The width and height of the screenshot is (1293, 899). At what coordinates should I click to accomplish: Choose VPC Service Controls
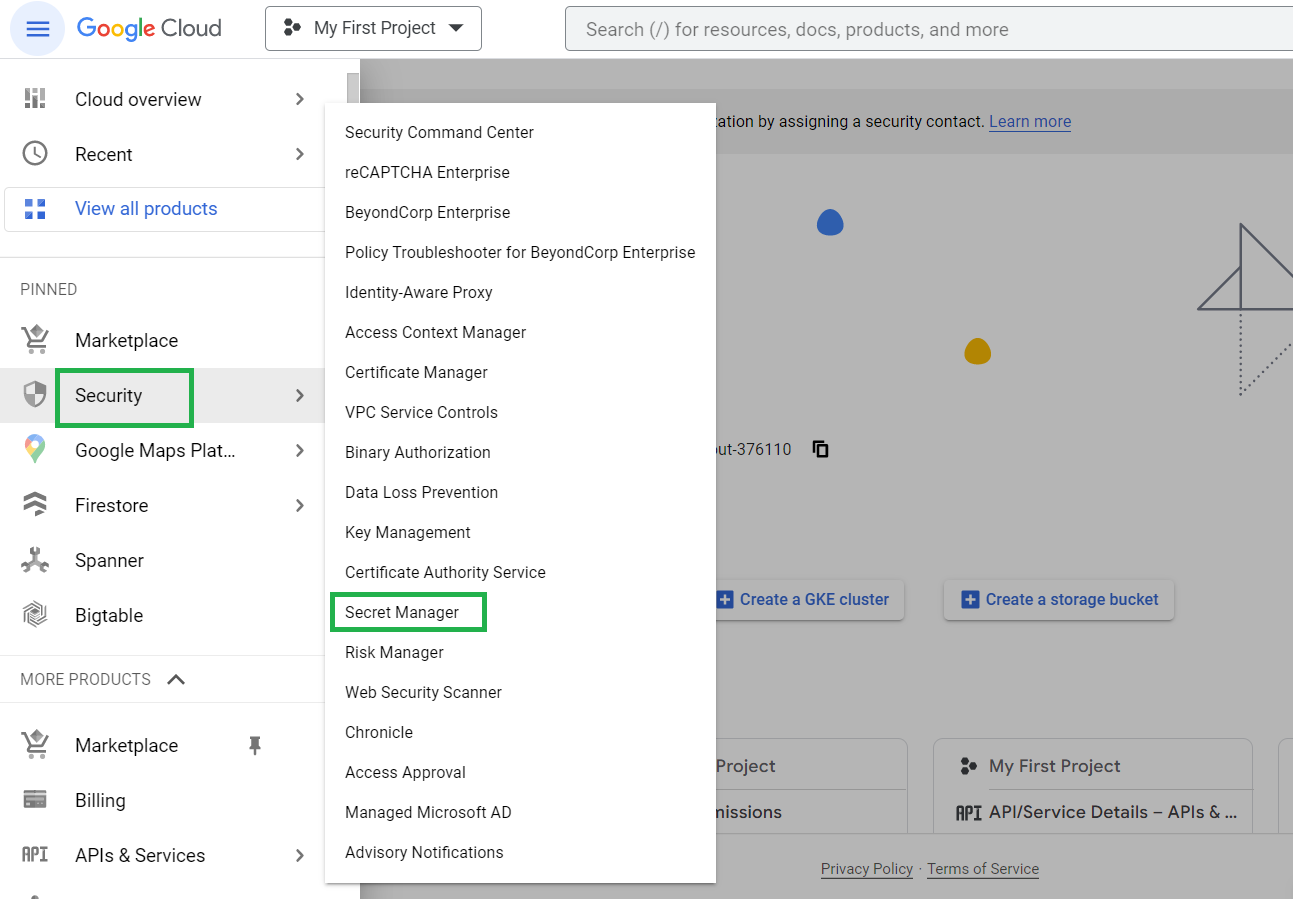click(x=421, y=412)
